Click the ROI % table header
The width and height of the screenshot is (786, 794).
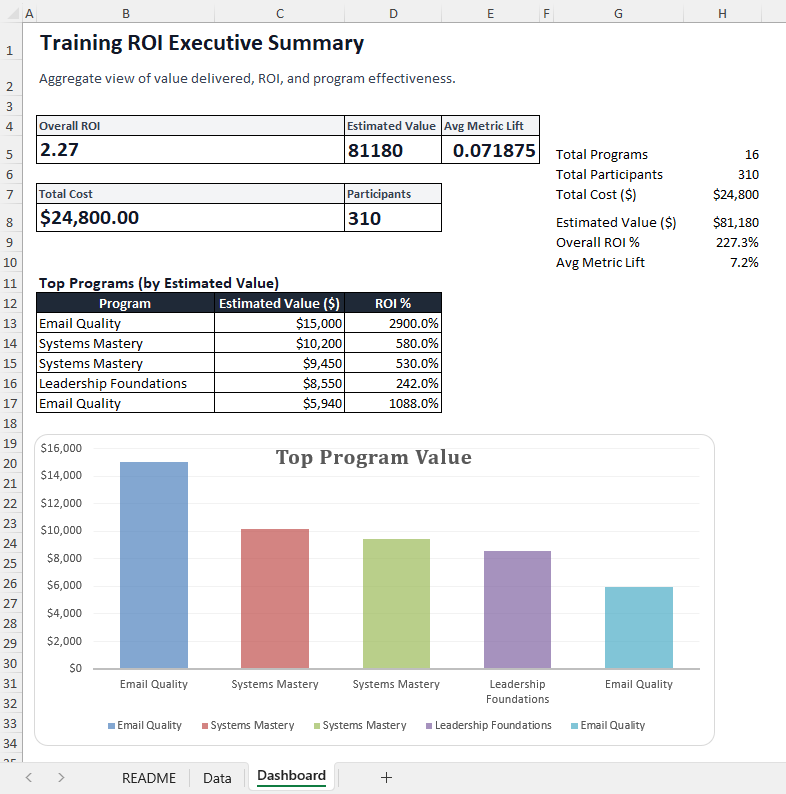393,303
